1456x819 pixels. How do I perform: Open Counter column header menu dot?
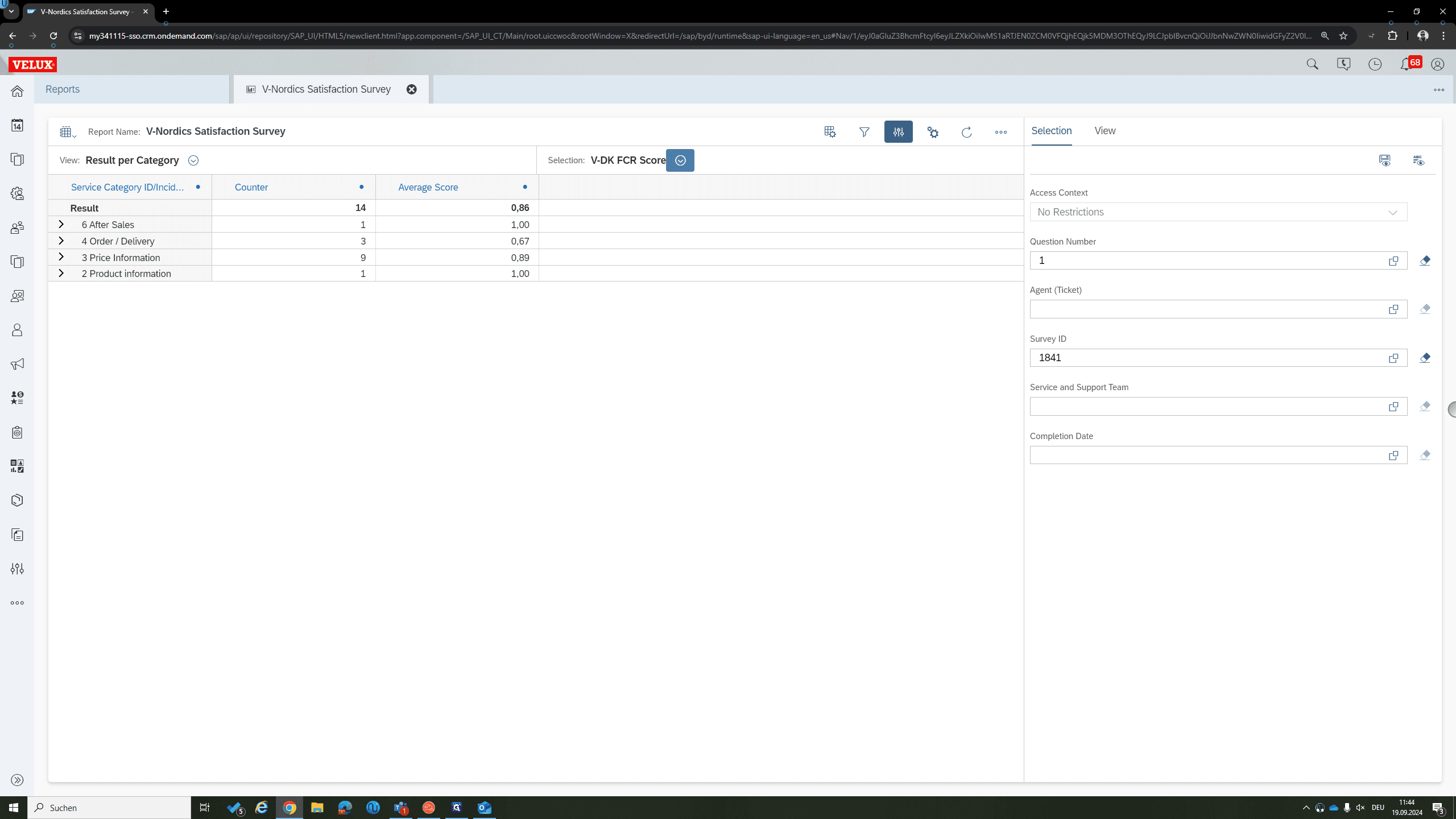(x=362, y=187)
